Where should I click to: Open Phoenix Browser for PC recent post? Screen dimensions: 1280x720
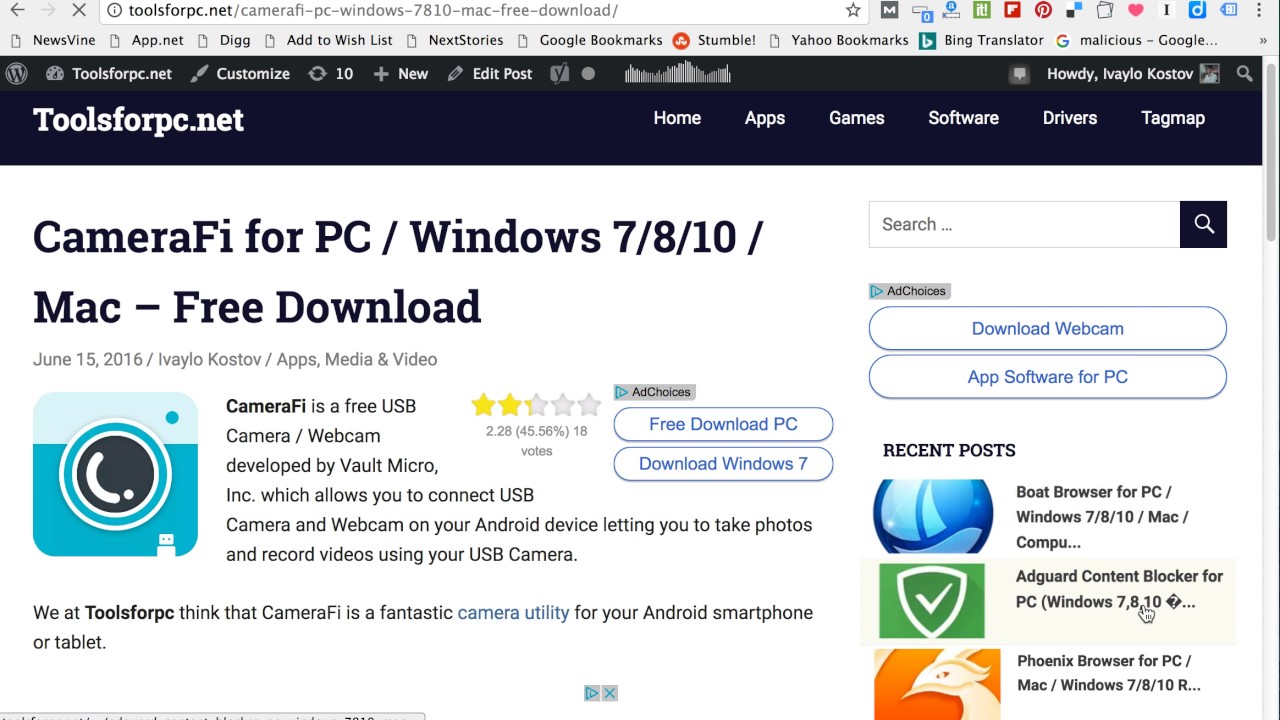[1108, 673]
